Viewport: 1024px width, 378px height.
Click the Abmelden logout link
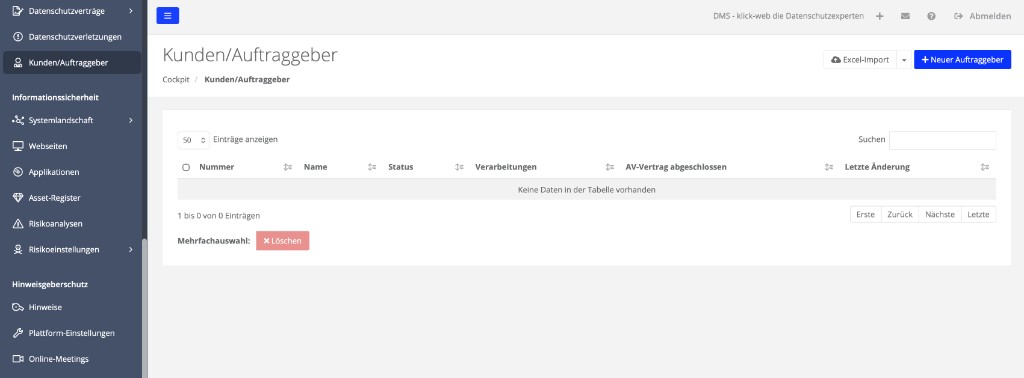(983, 16)
